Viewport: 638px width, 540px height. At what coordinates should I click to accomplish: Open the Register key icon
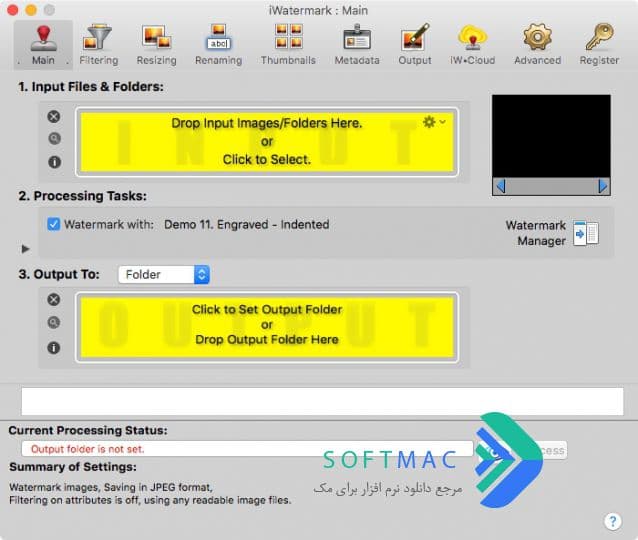tap(599, 37)
